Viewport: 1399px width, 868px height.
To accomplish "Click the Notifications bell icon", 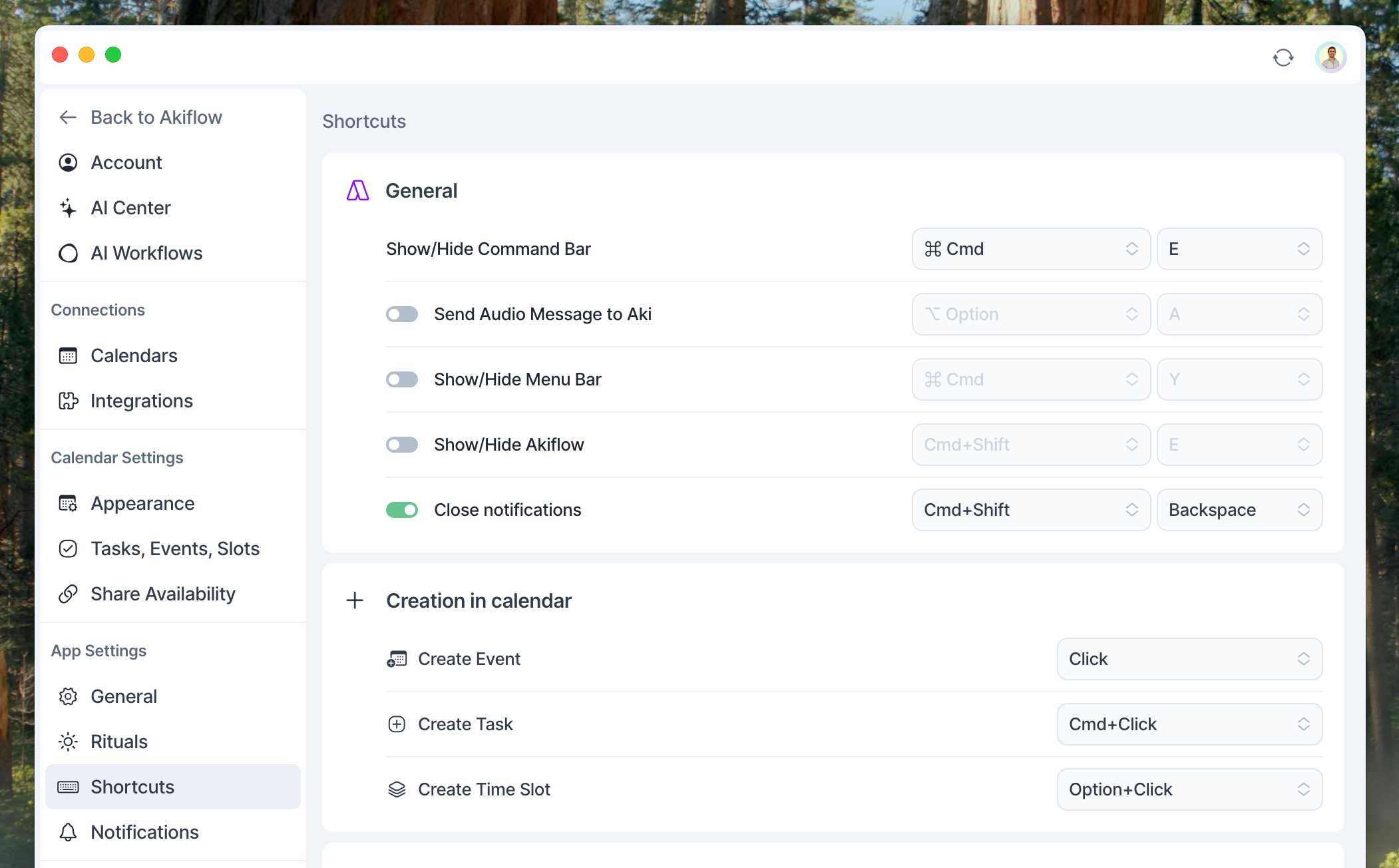I will click(68, 832).
